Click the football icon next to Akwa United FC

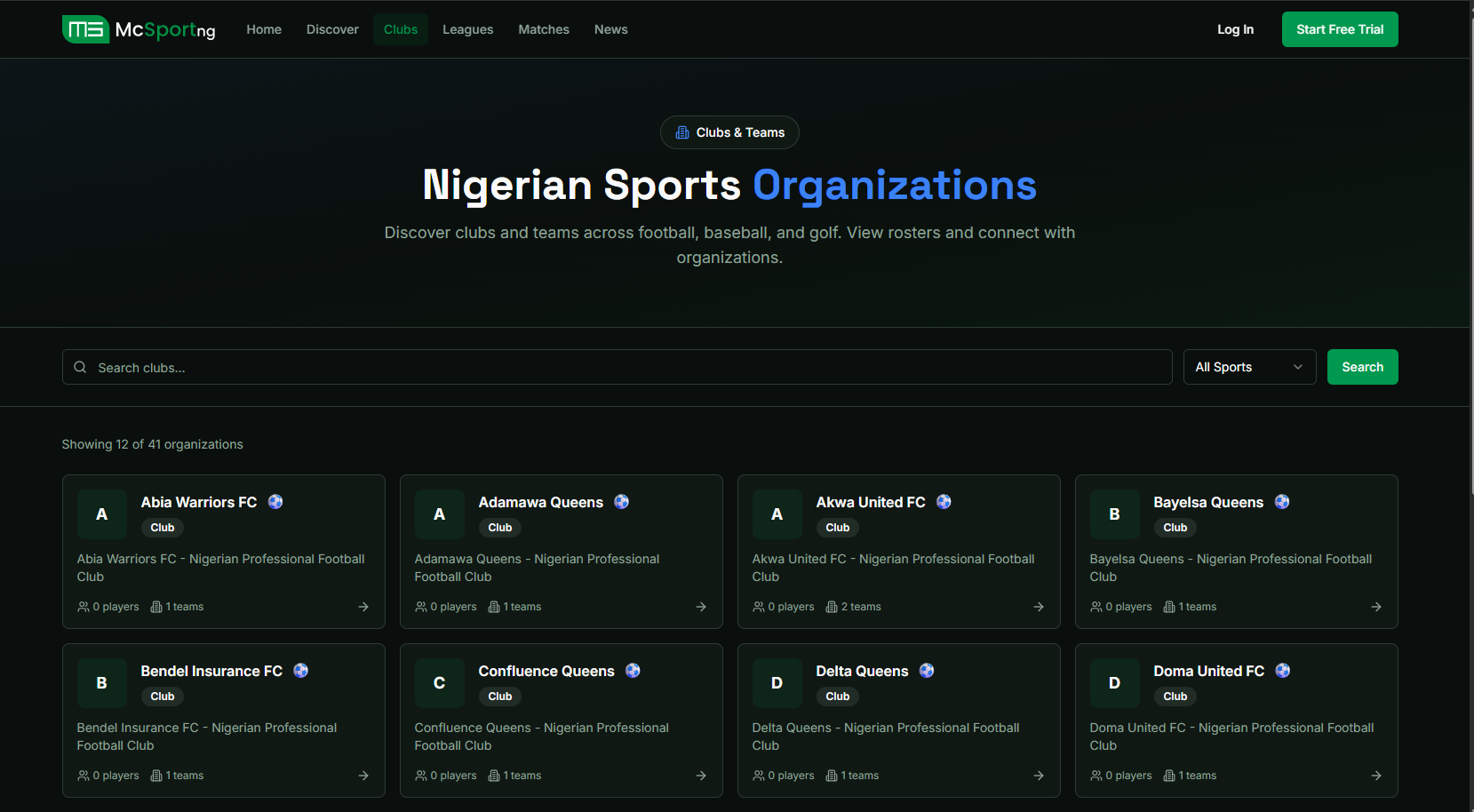coord(944,502)
